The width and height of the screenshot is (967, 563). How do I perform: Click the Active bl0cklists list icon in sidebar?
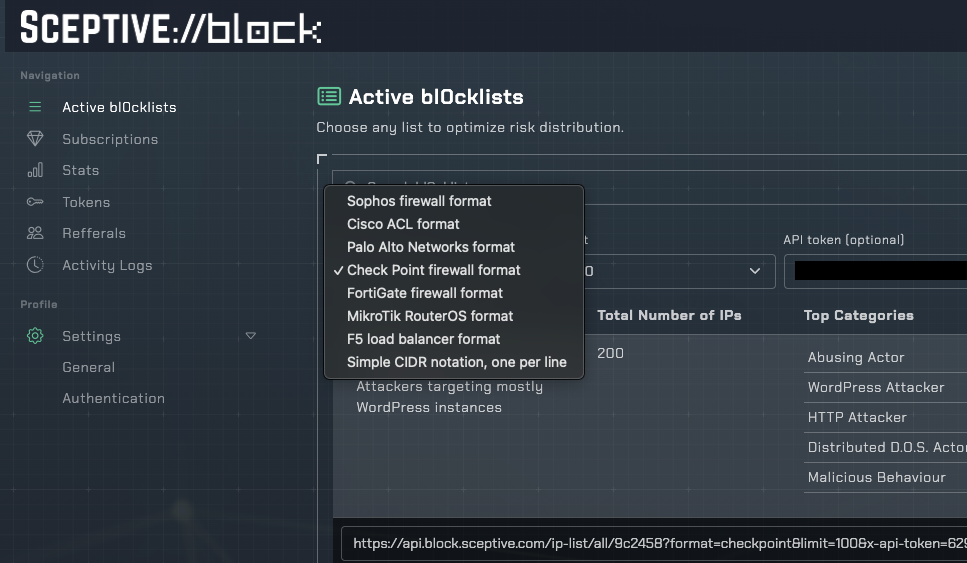[35, 107]
